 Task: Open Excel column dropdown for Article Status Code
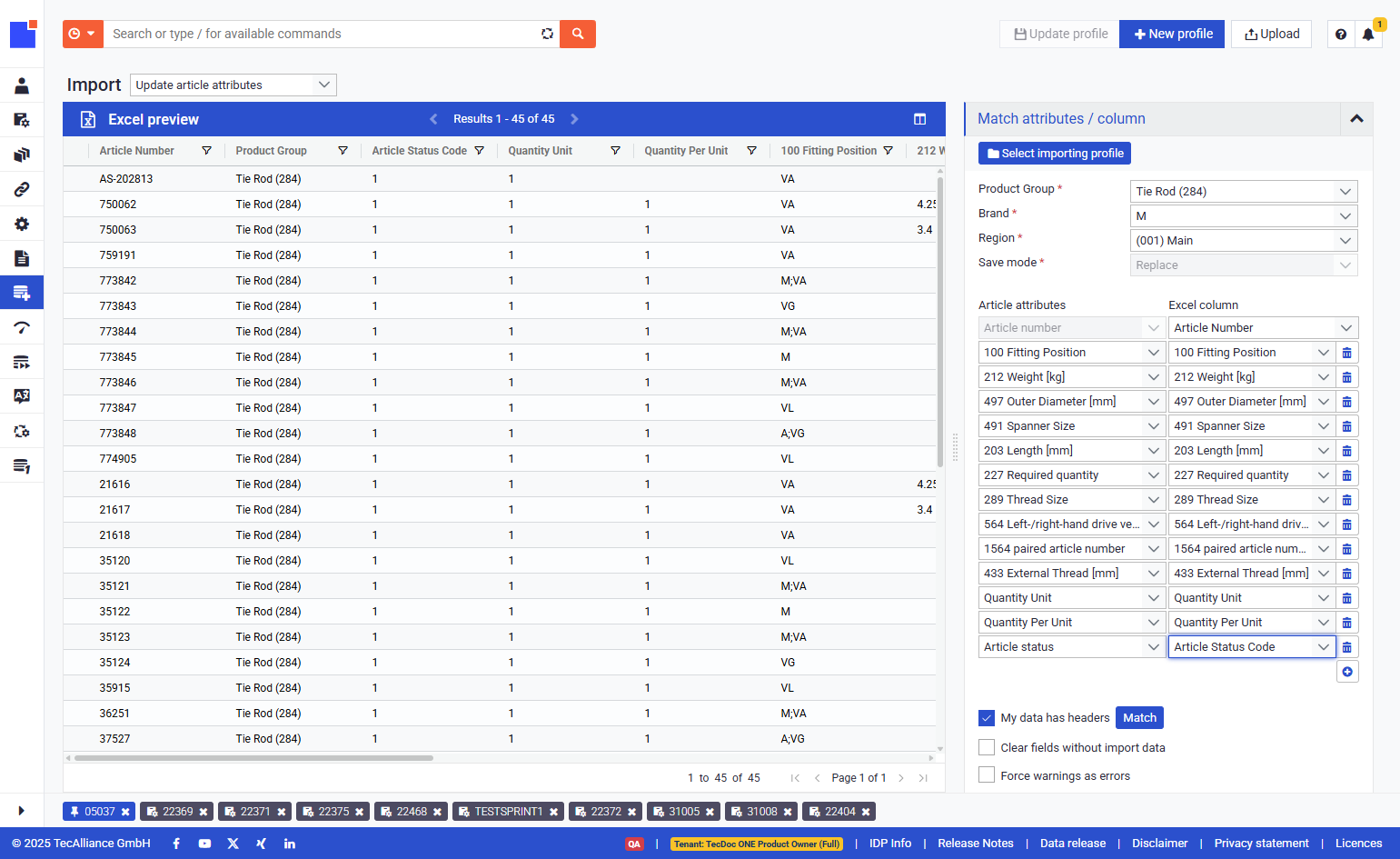(x=1251, y=647)
